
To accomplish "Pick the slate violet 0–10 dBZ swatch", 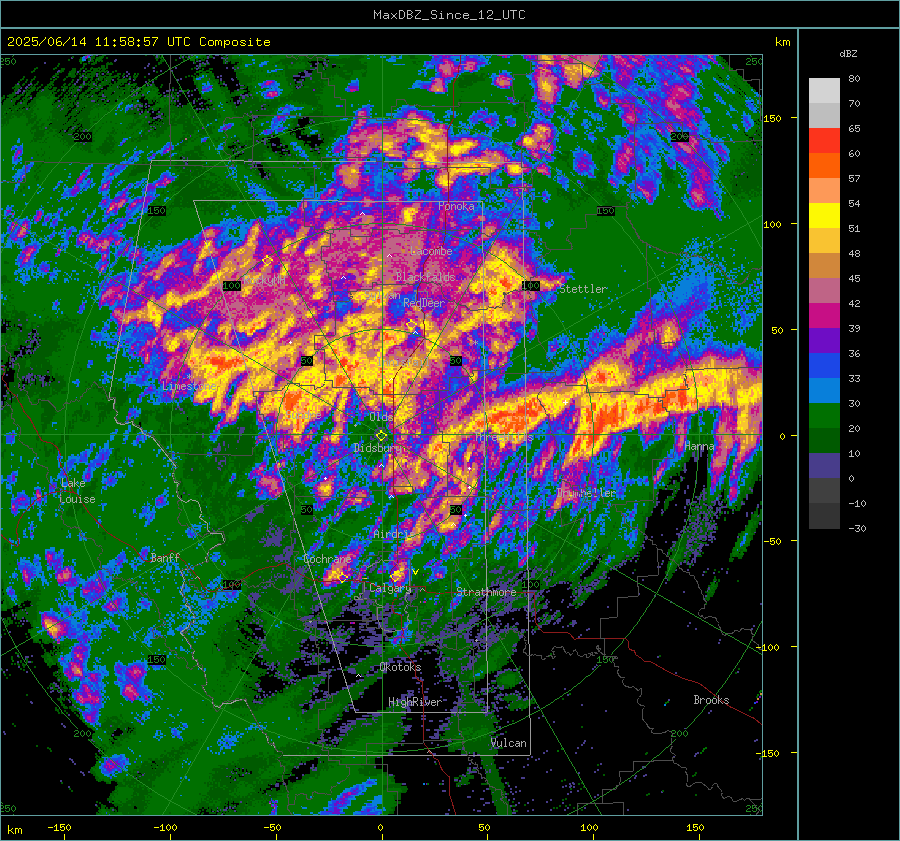I will tap(824, 466).
